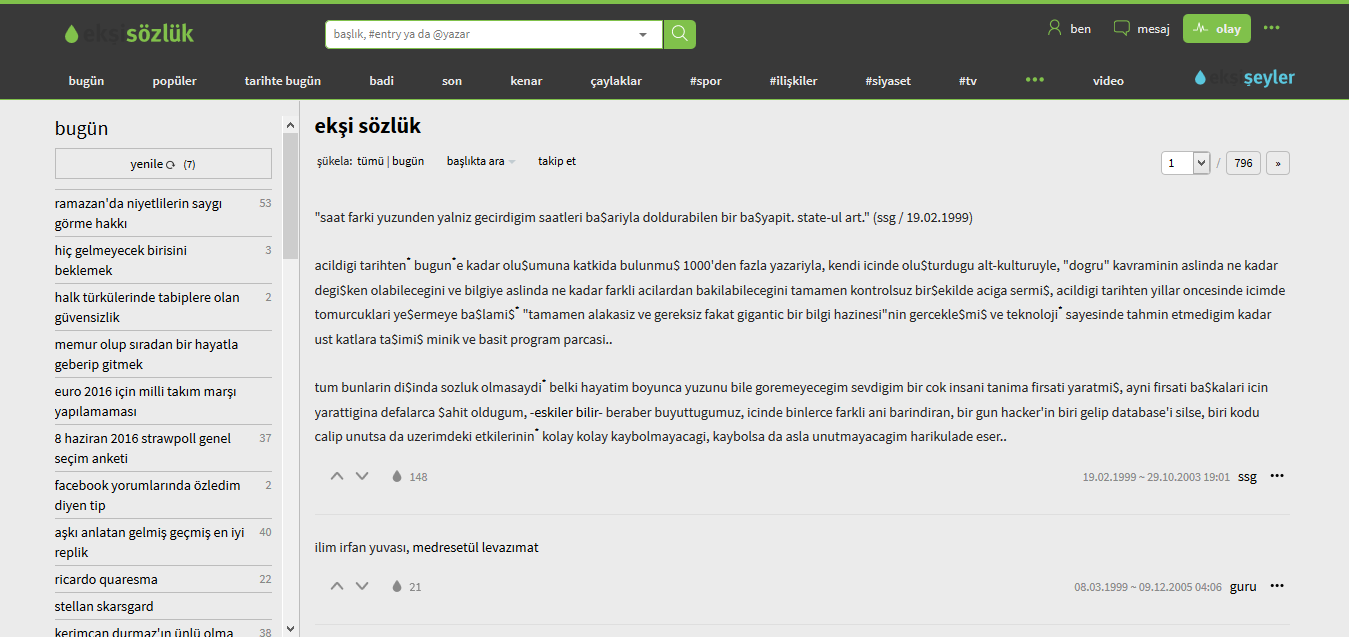Open the search box dropdown arrow
1349x637 pixels.
[643, 34]
